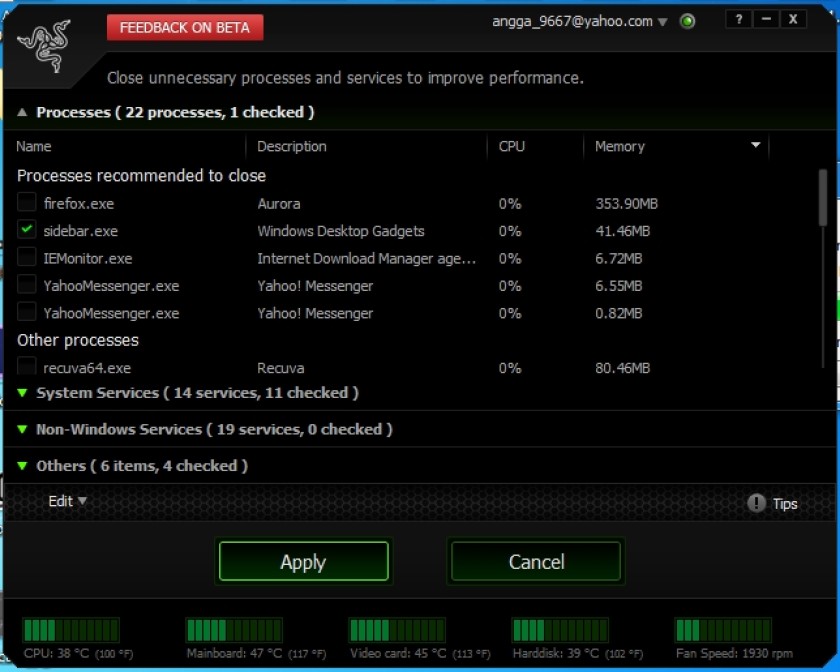Check the IEMonitor.exe checkbox
The width and height of the screenshot is (840, 672).
click(x=26, y=257)
